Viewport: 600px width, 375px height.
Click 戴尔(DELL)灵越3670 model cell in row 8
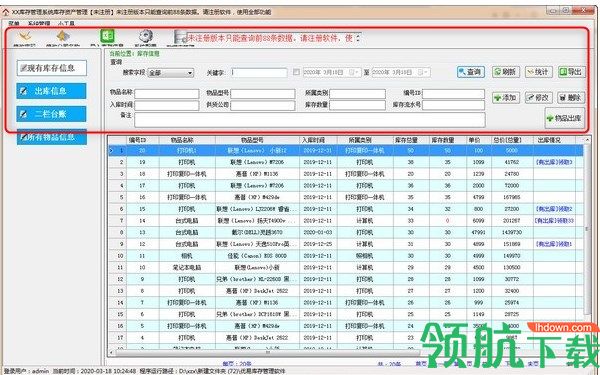click(x=257, y=232)
